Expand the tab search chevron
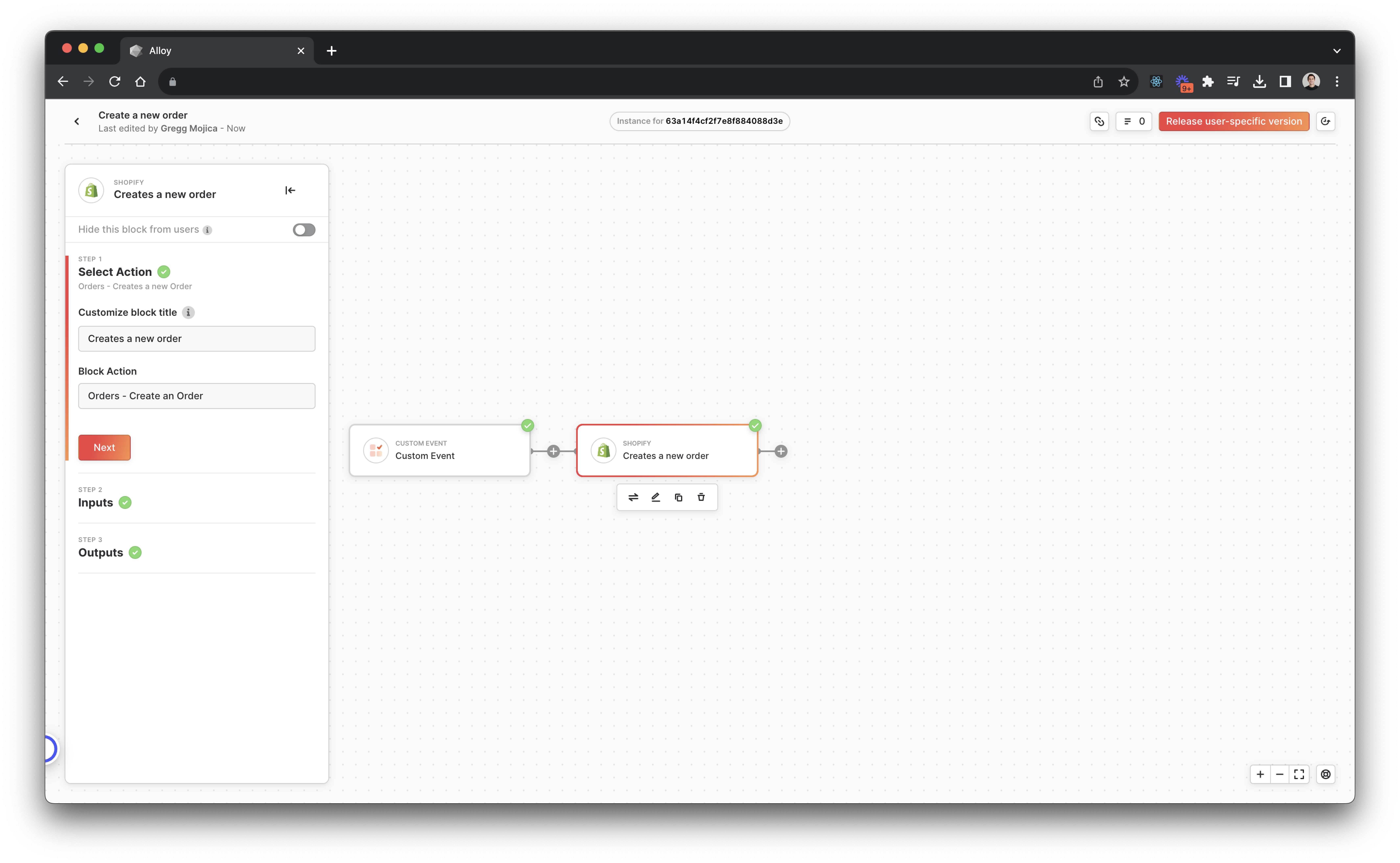The image size is (1400, 863). [1337, 51]
